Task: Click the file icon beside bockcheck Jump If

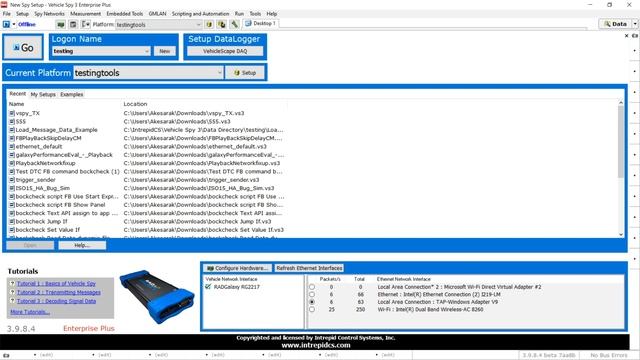Action: click(x=12, y=221)
